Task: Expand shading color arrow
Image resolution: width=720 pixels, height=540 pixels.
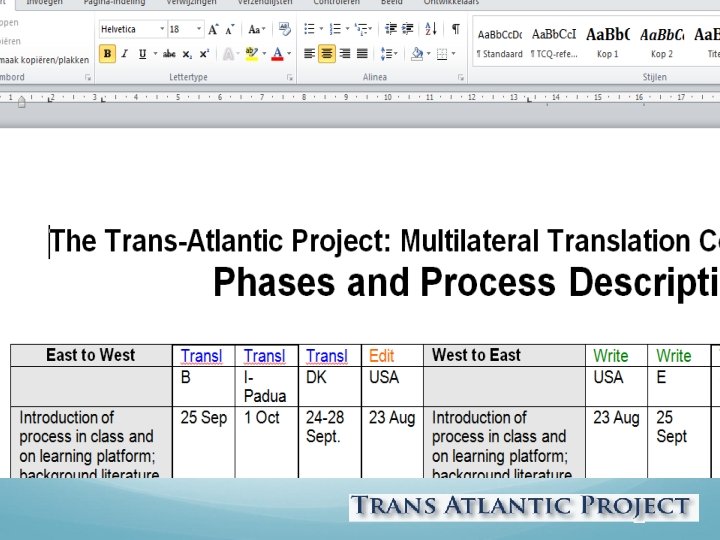Action: tap(428, 54)
